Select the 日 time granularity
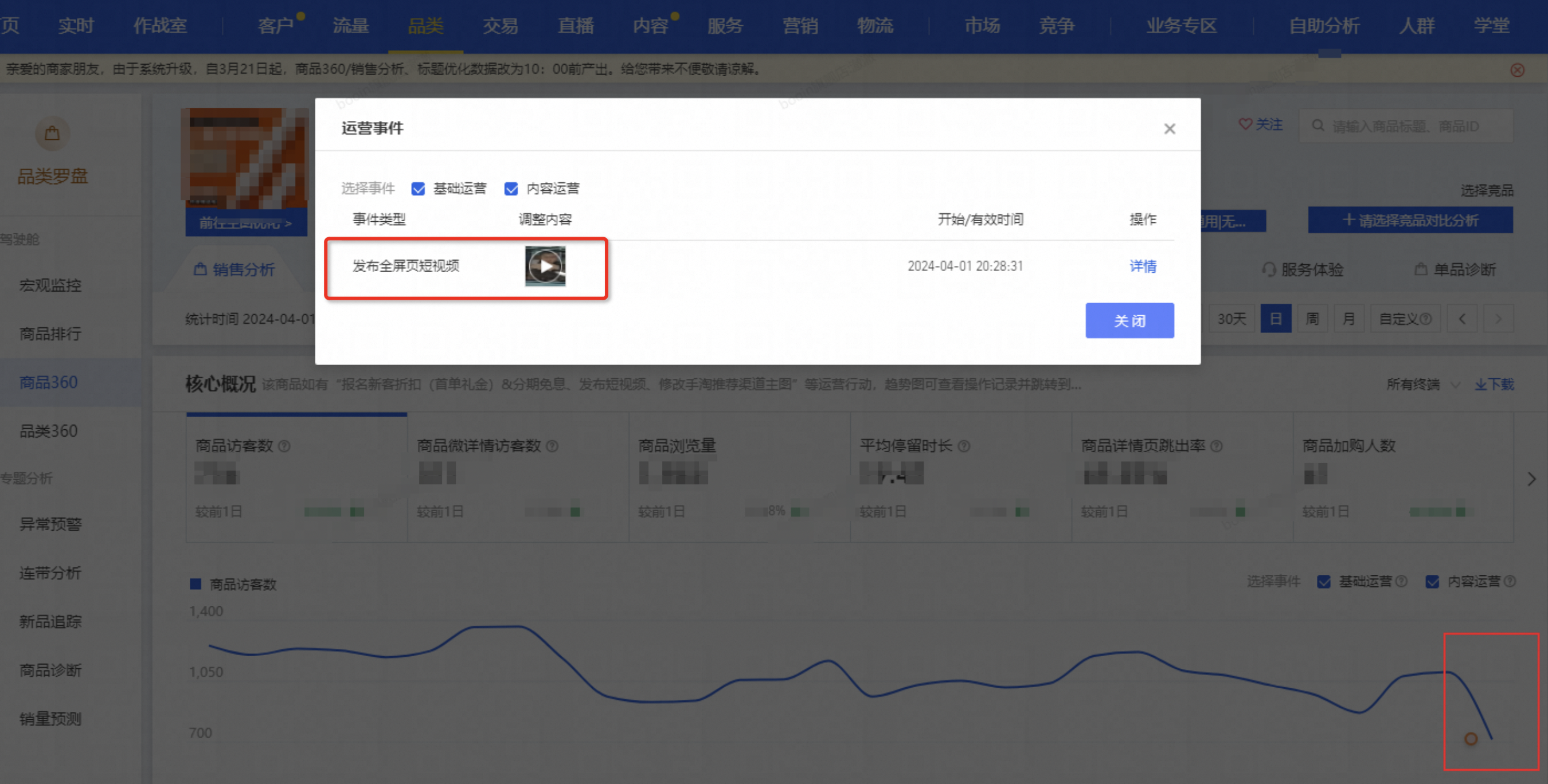 1275,319
